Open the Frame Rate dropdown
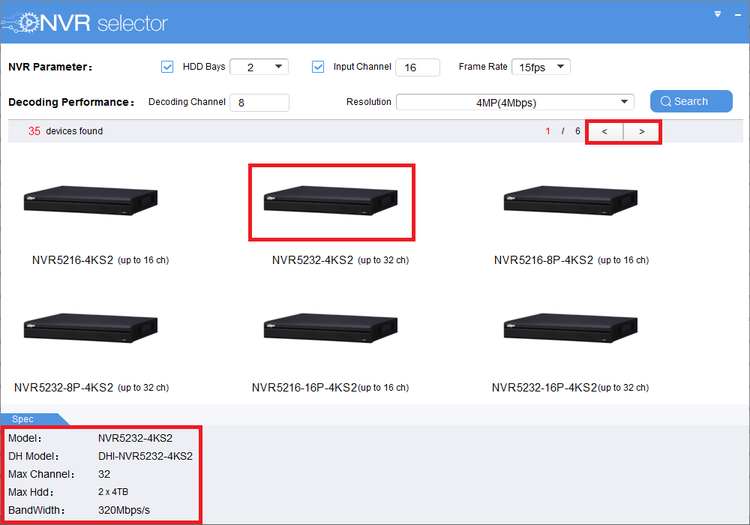 541,67
